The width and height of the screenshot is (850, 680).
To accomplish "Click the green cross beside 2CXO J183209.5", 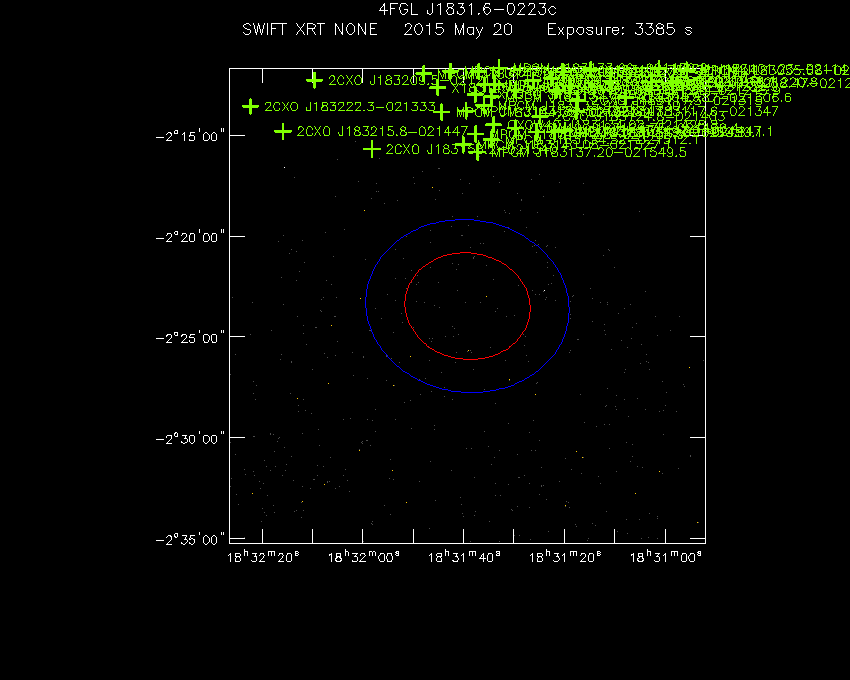I will (x=314, y=80).
